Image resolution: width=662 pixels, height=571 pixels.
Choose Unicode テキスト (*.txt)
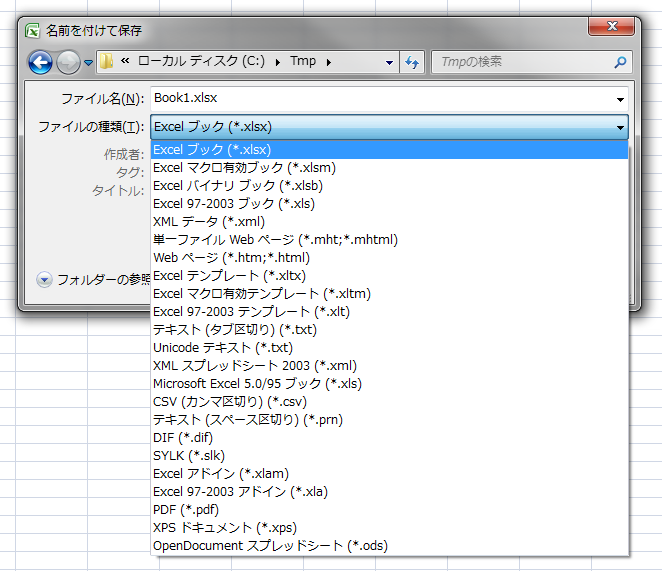tap(389, 348)
